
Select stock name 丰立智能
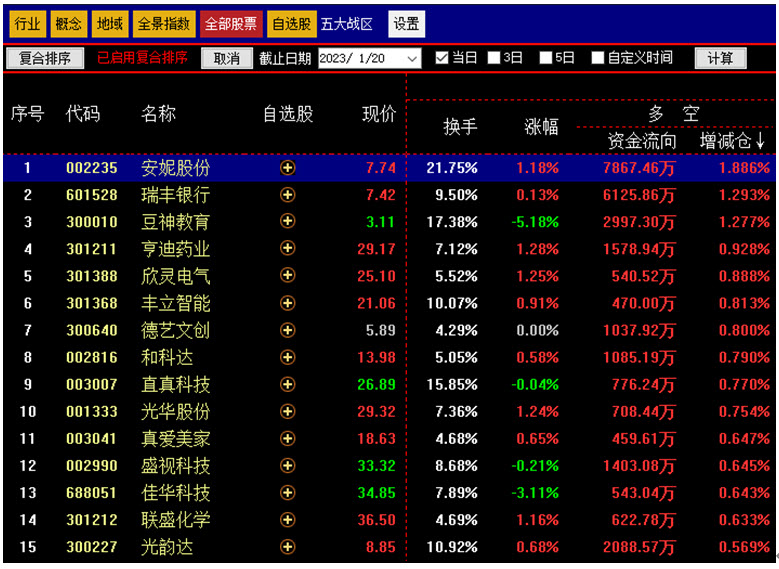pyautogui.click(x=176, y=303)
